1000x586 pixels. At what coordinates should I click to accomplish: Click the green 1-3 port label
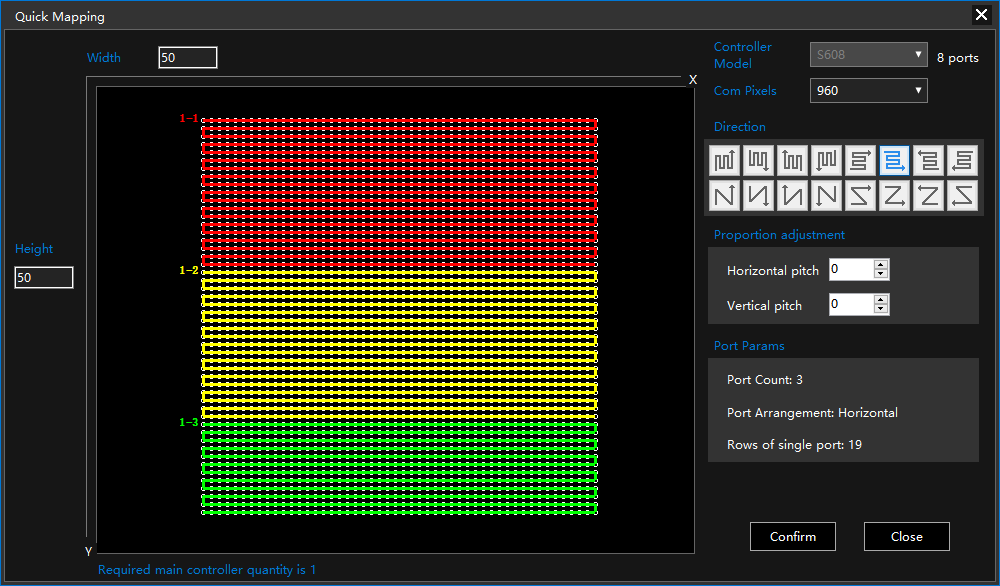tap(189, 422)
